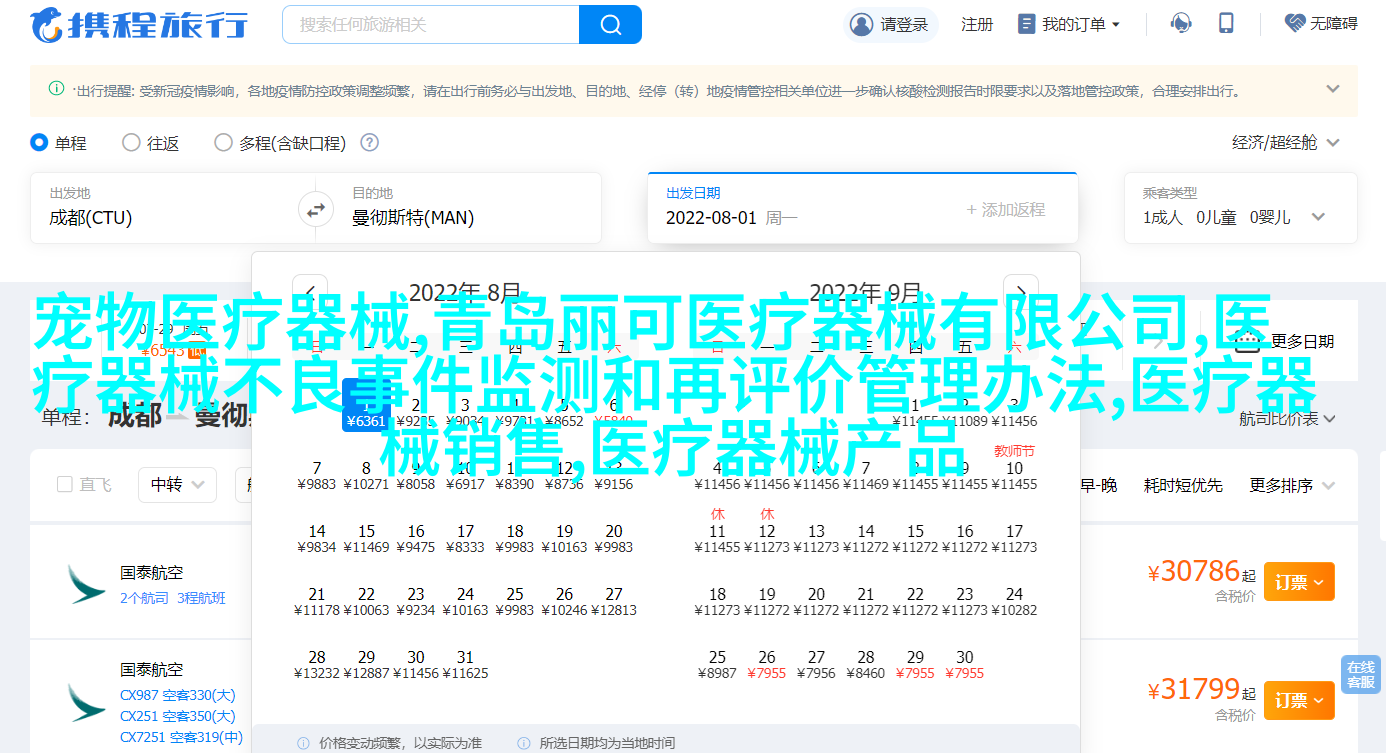Click the 注册 register link
The height and width of the screenshot is (753, 1386).
pos(977,24)
